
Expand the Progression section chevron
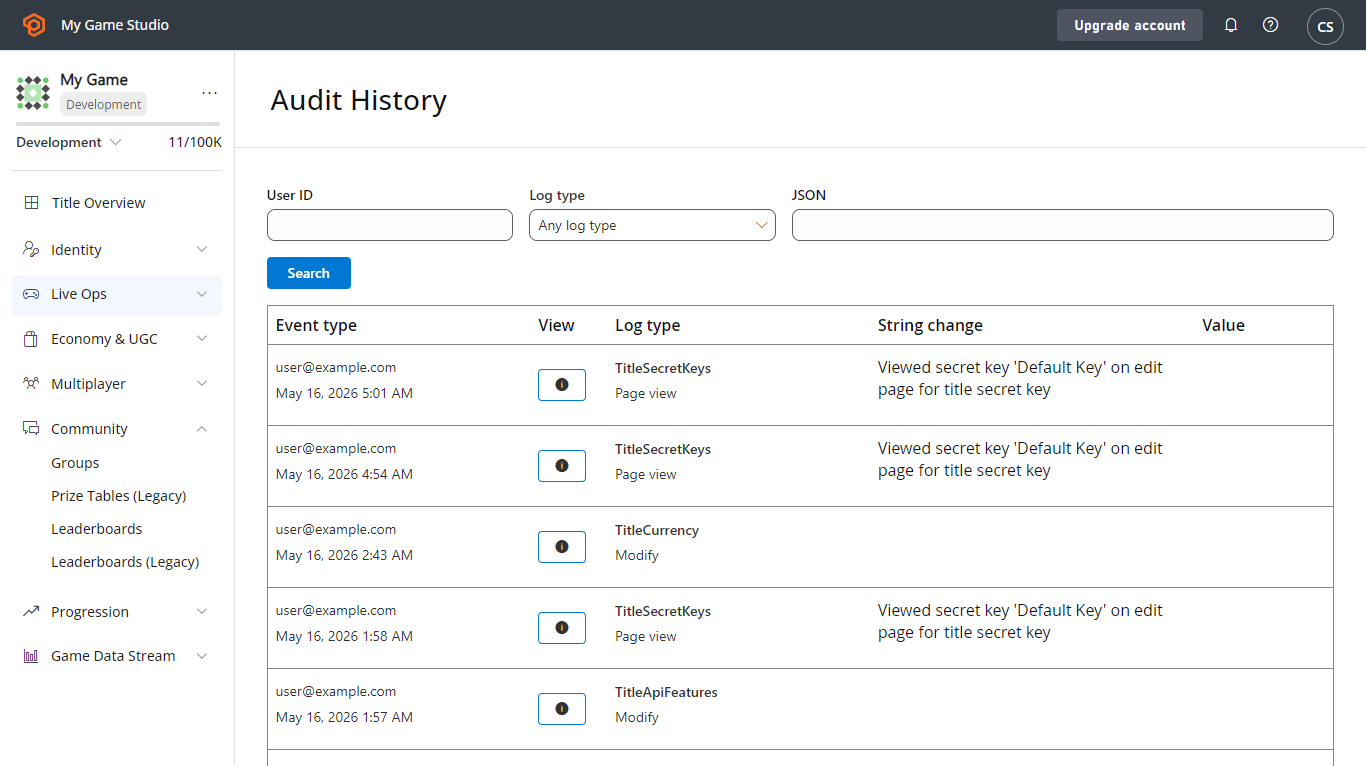(x=202, y=611)
